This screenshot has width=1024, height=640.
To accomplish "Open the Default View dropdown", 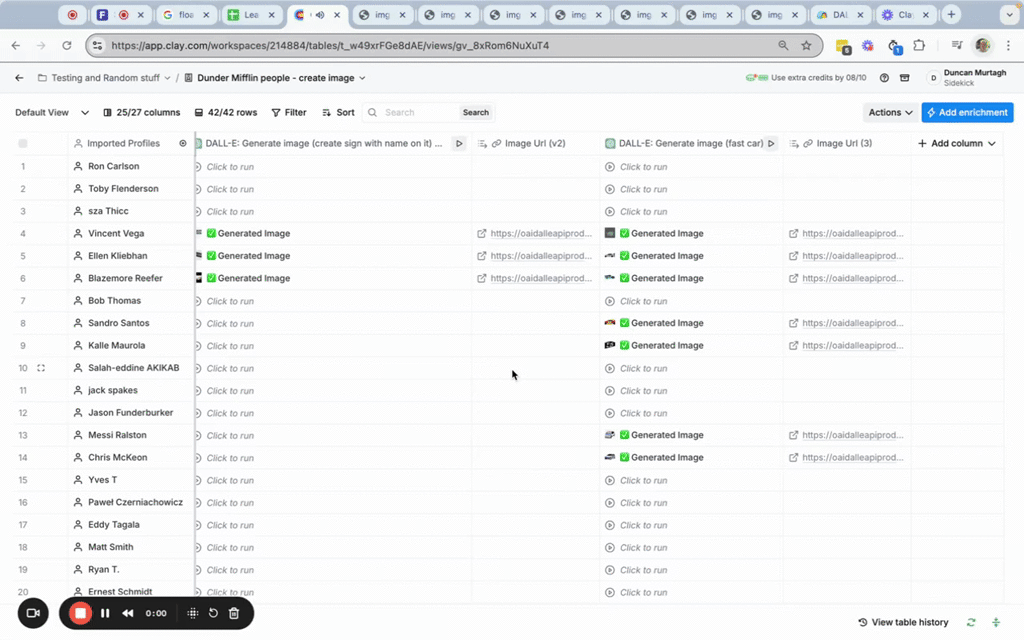I will [x=52, y=113].
